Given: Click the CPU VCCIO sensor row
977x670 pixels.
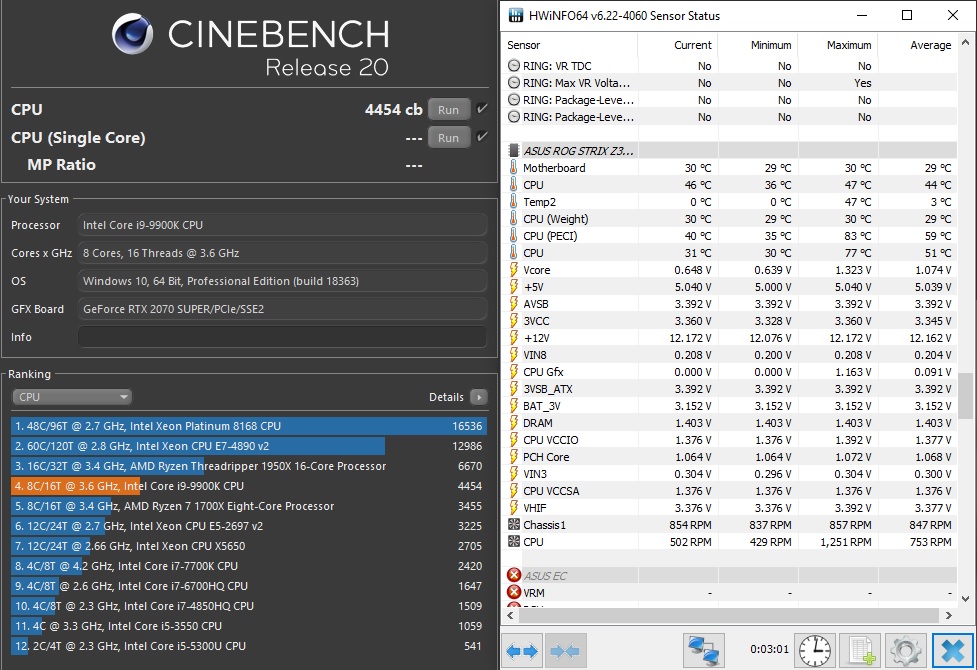Looking at the screenshot, I should [730, 440].
